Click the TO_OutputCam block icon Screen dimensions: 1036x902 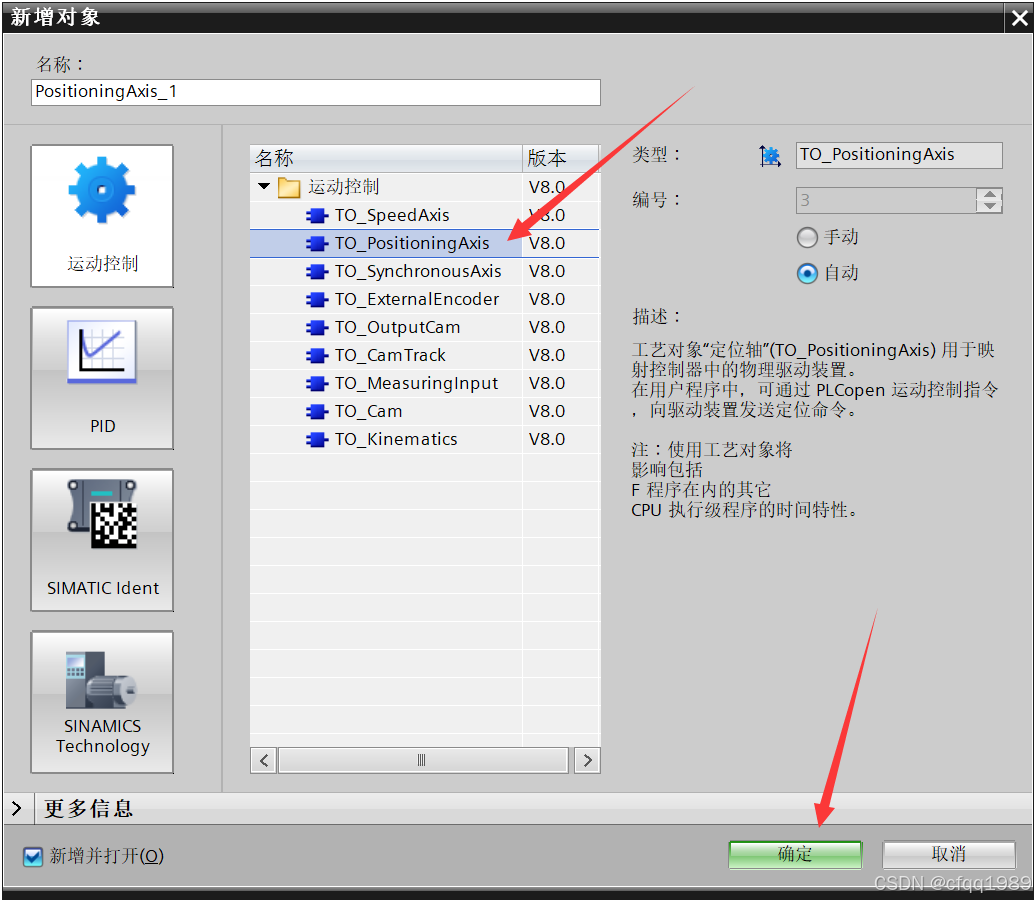(x=317, y=328)
